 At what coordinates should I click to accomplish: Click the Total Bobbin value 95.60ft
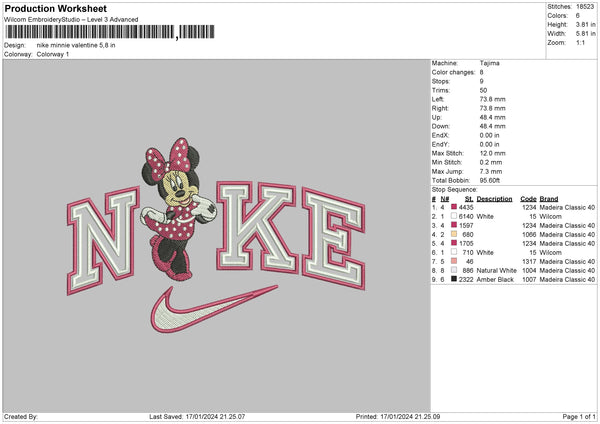tap(489, 180)
